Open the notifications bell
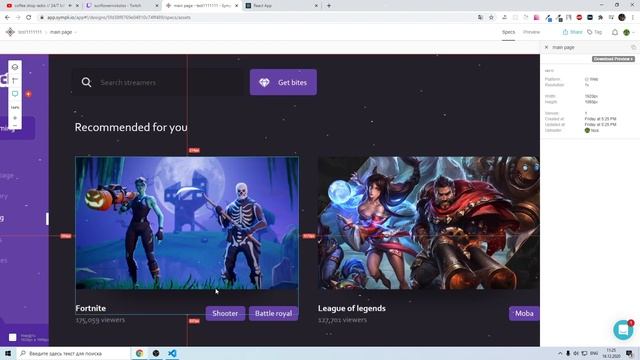The image size is (640, 360). click(x=615, y=32)
